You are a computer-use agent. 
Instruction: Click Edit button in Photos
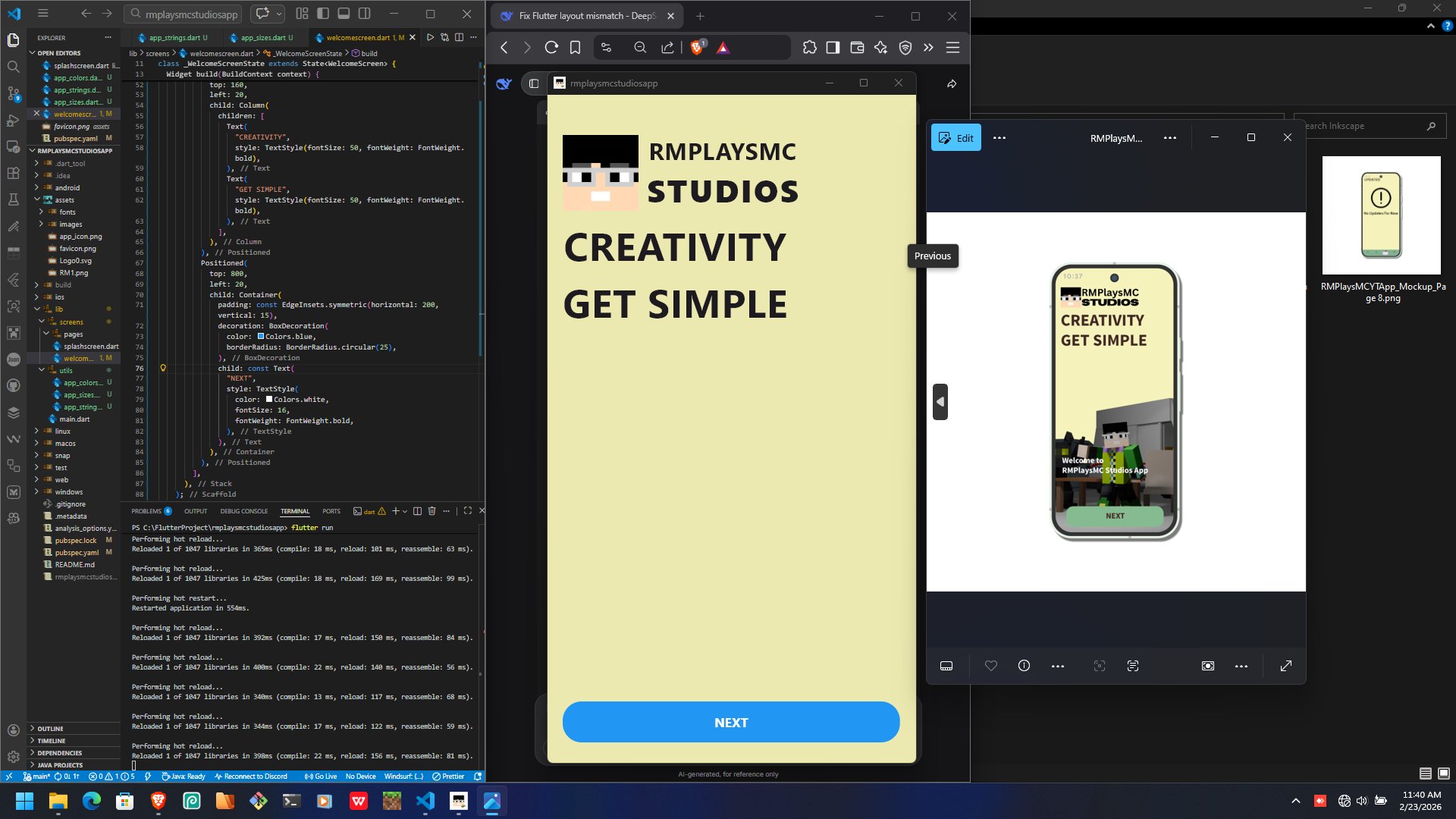point(955,138)
